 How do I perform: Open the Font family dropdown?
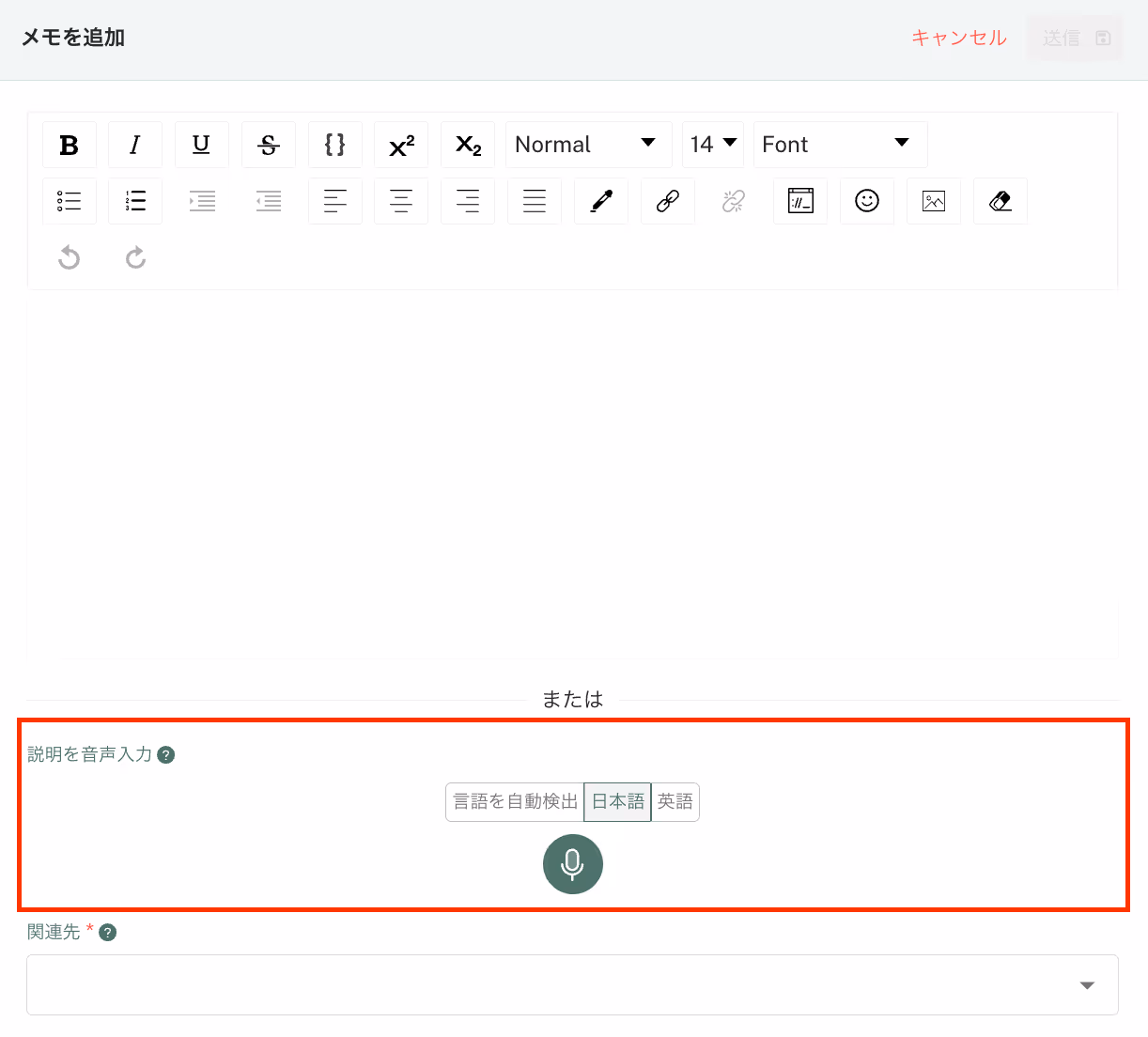tap(841, 145)
